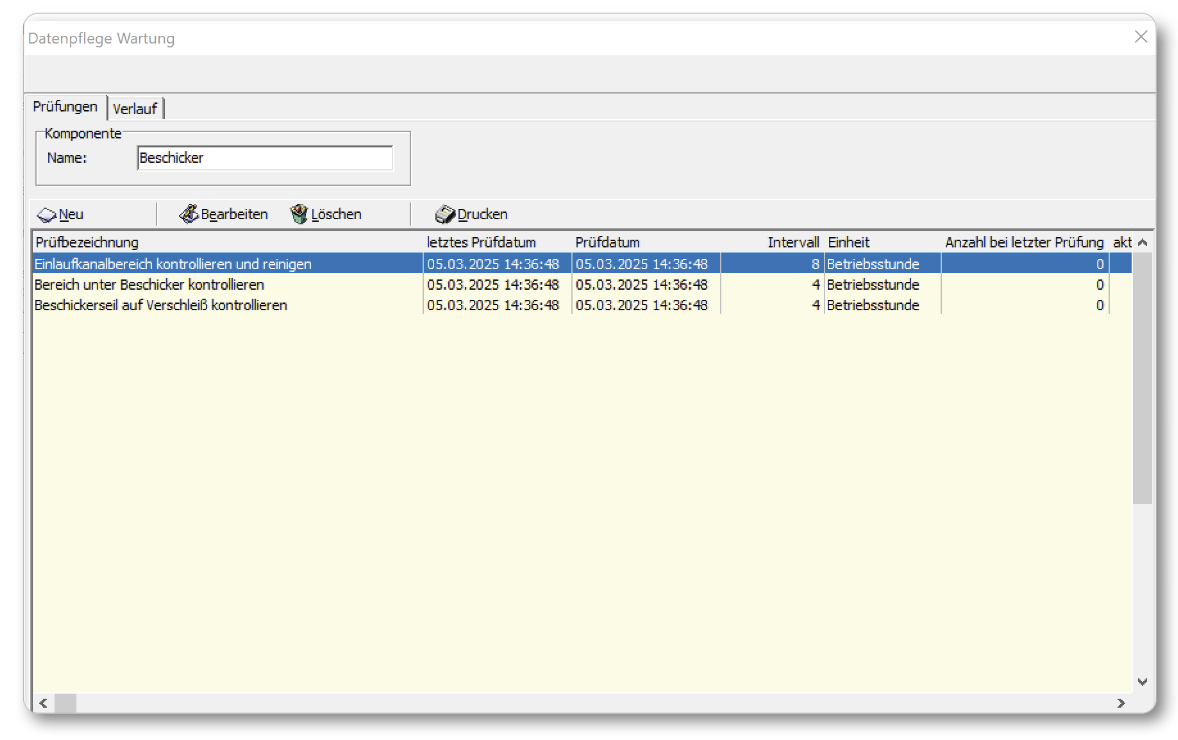Select row Einlaufkanalbereich kontrollieren und reinigen
This screenshot has height=740, width=1178.
(582, 264)
